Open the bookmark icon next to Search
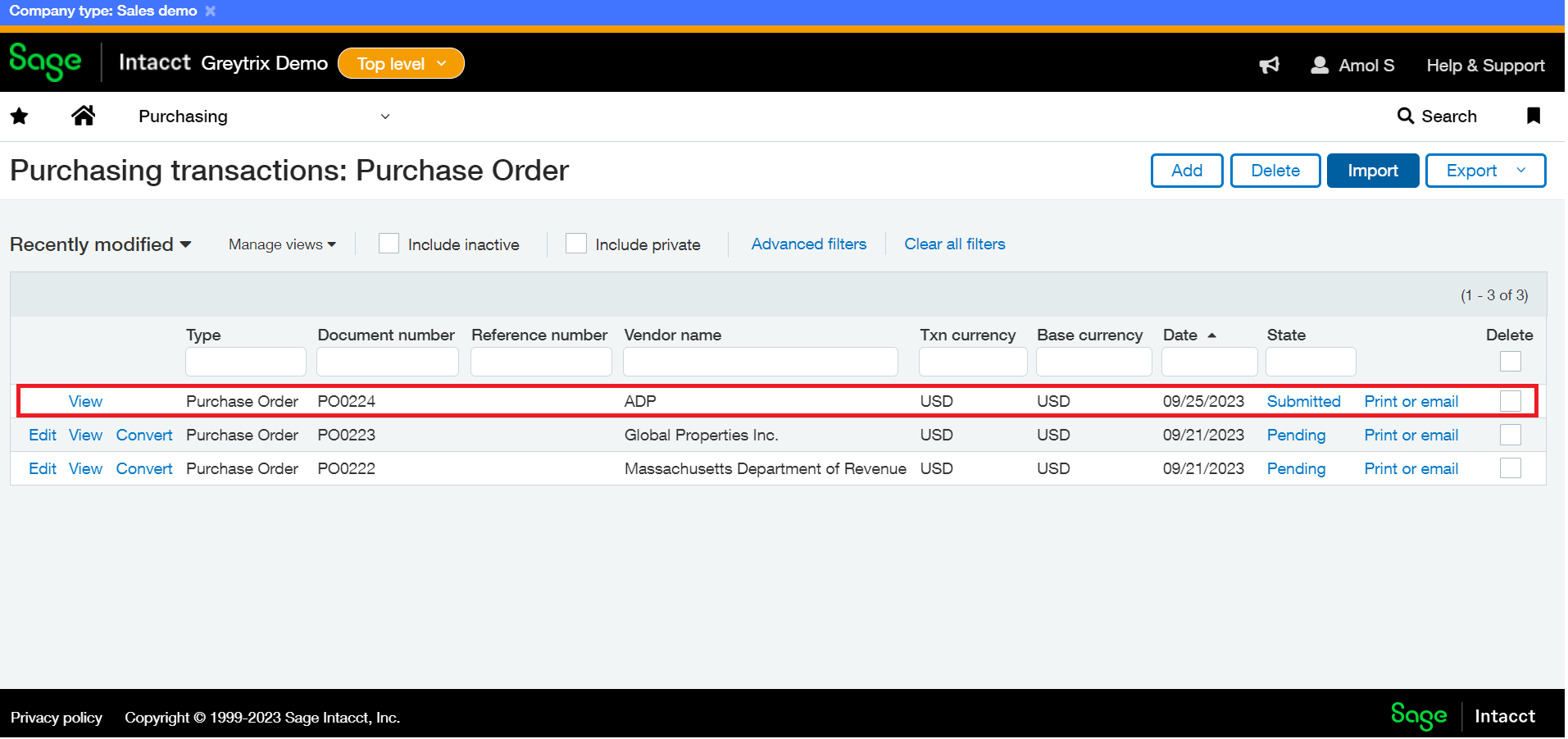 [x=1534, y=116]
